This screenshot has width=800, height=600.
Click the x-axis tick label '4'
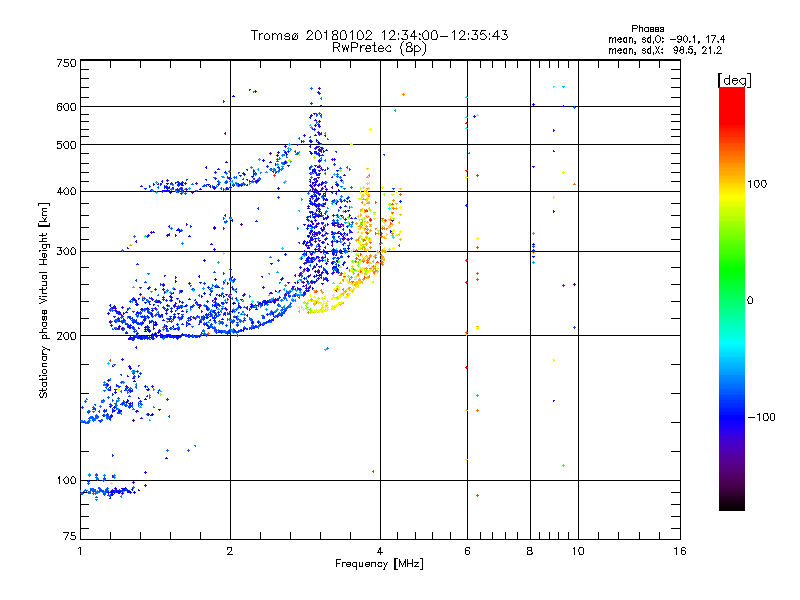tap(380, 551)
